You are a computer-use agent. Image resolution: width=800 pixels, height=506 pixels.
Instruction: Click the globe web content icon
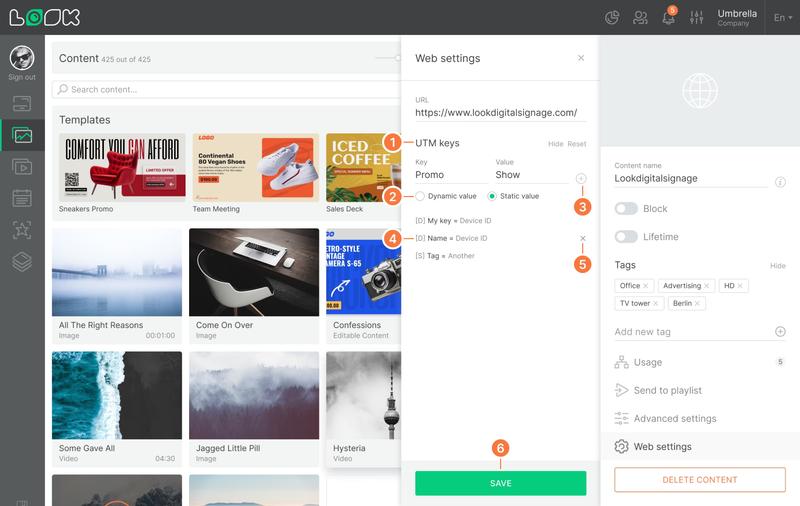[x=700, y=91]
